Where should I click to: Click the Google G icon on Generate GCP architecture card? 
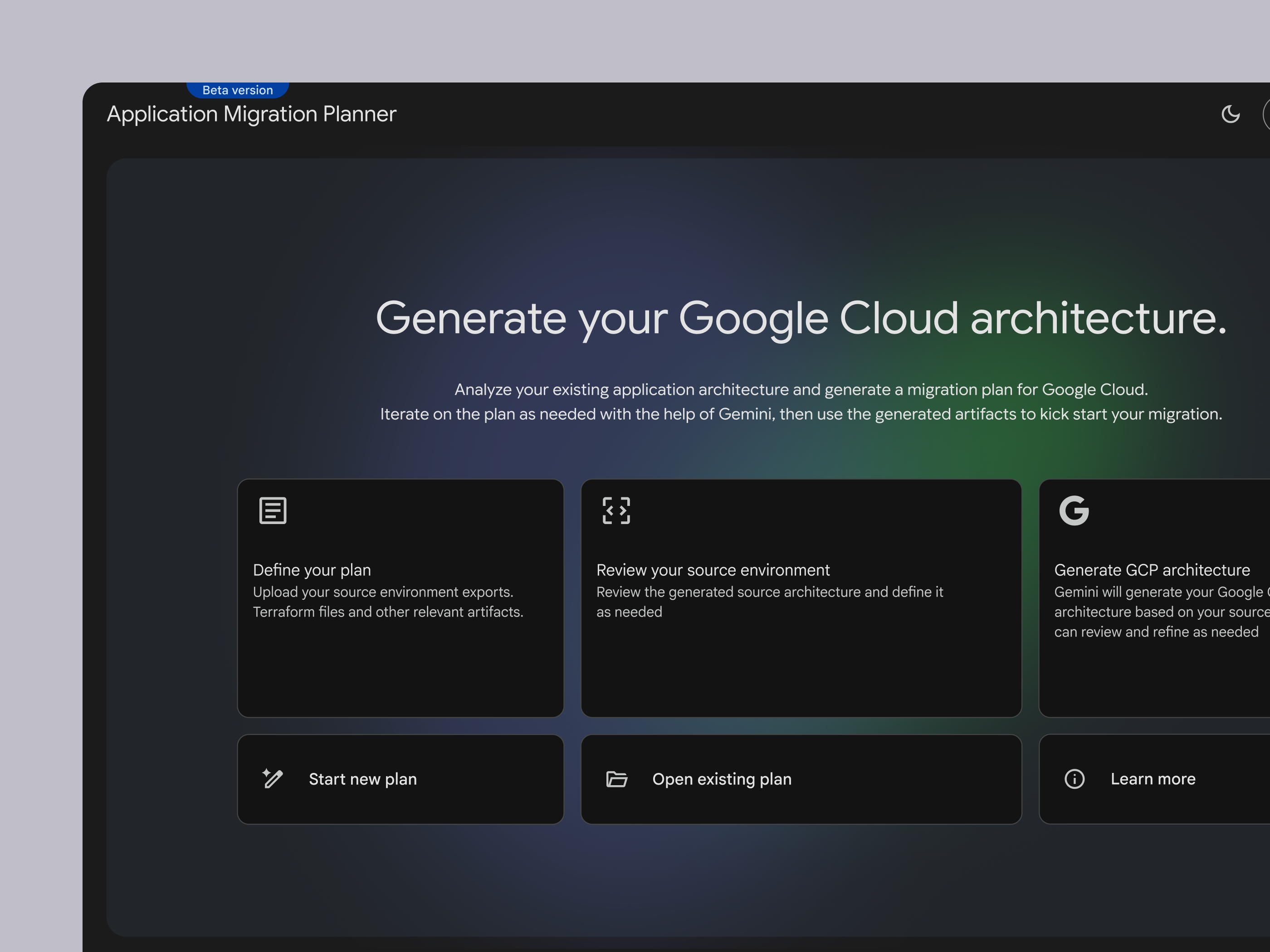[1075, 511]
